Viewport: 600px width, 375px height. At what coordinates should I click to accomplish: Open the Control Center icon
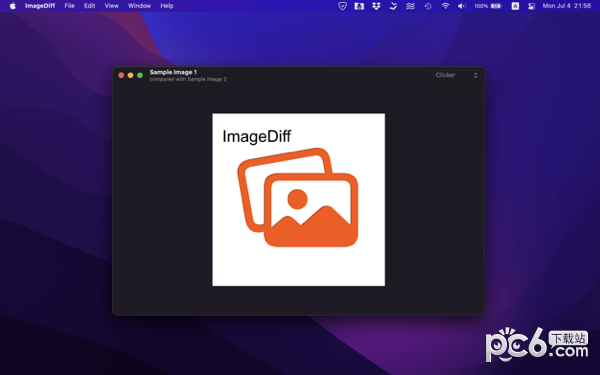[532, 6]
